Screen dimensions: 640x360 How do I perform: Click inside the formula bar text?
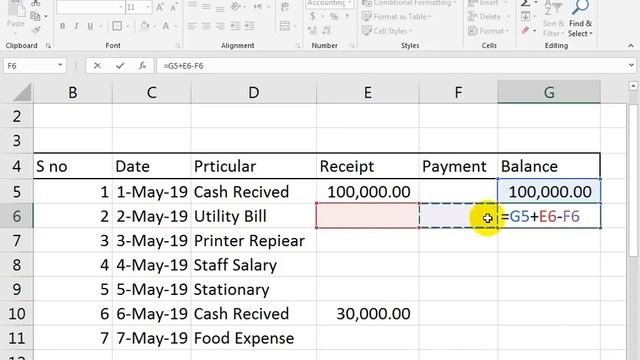pos(183,66)
